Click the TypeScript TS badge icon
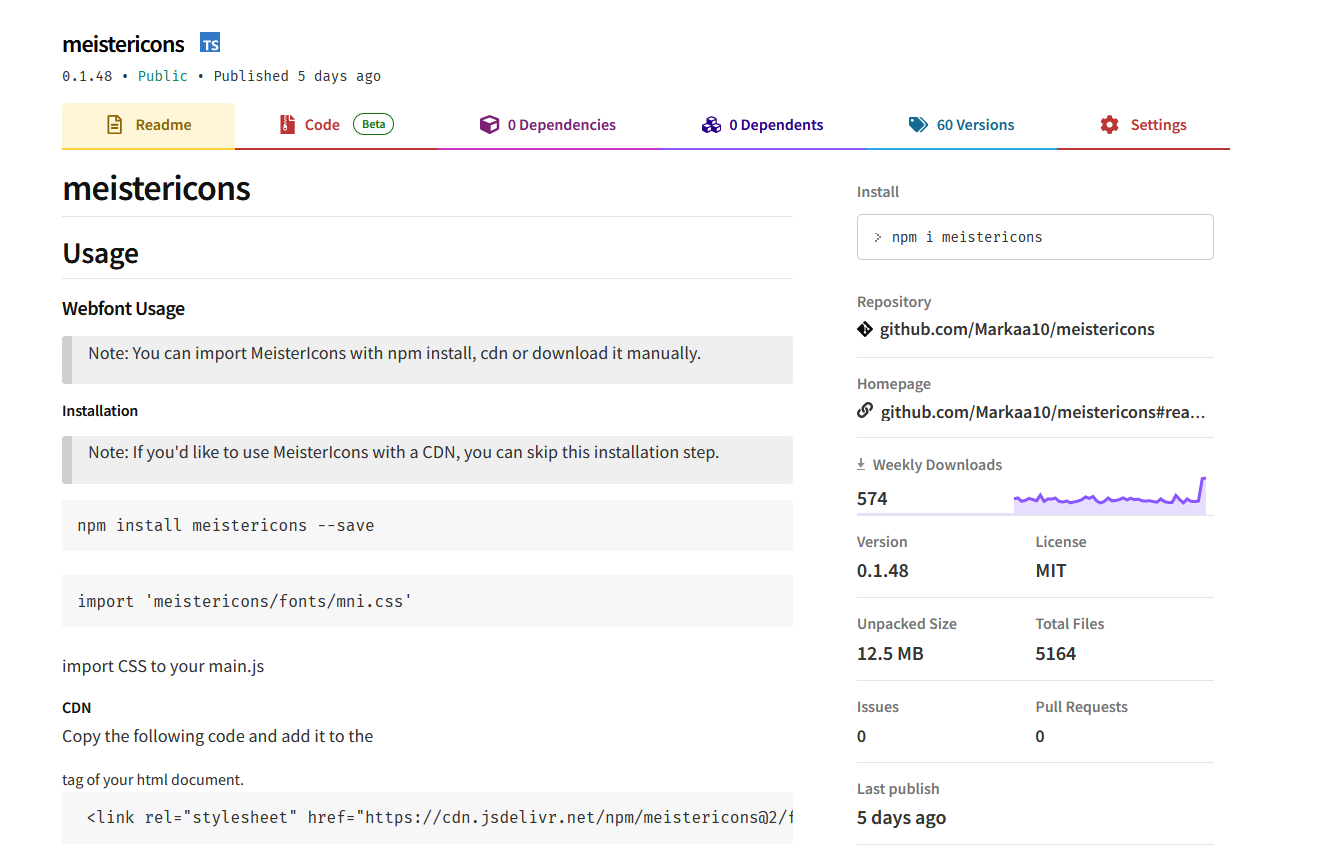 tap(210, 43)
